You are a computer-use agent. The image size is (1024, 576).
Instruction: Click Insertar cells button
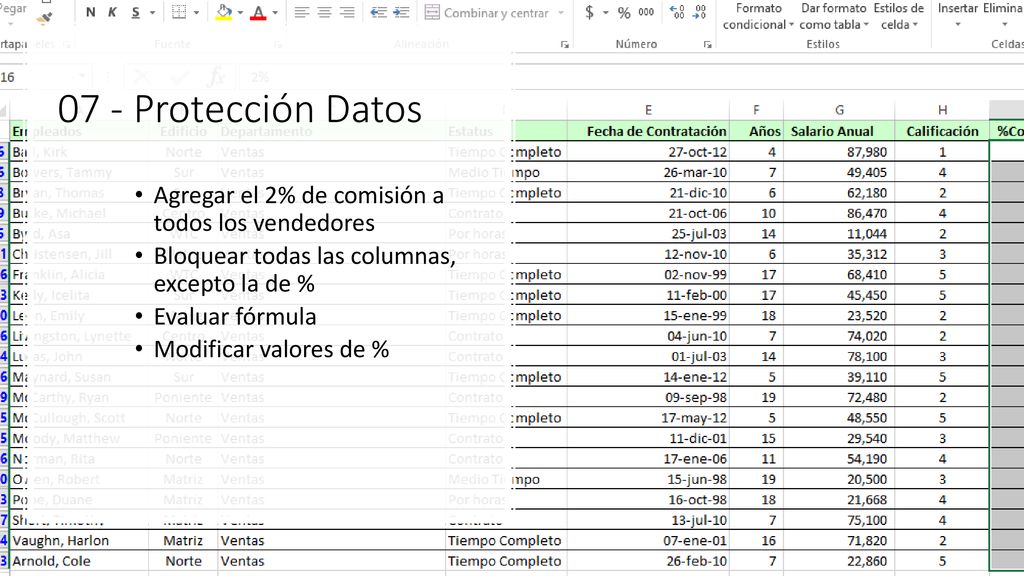[x=957, y=16]
